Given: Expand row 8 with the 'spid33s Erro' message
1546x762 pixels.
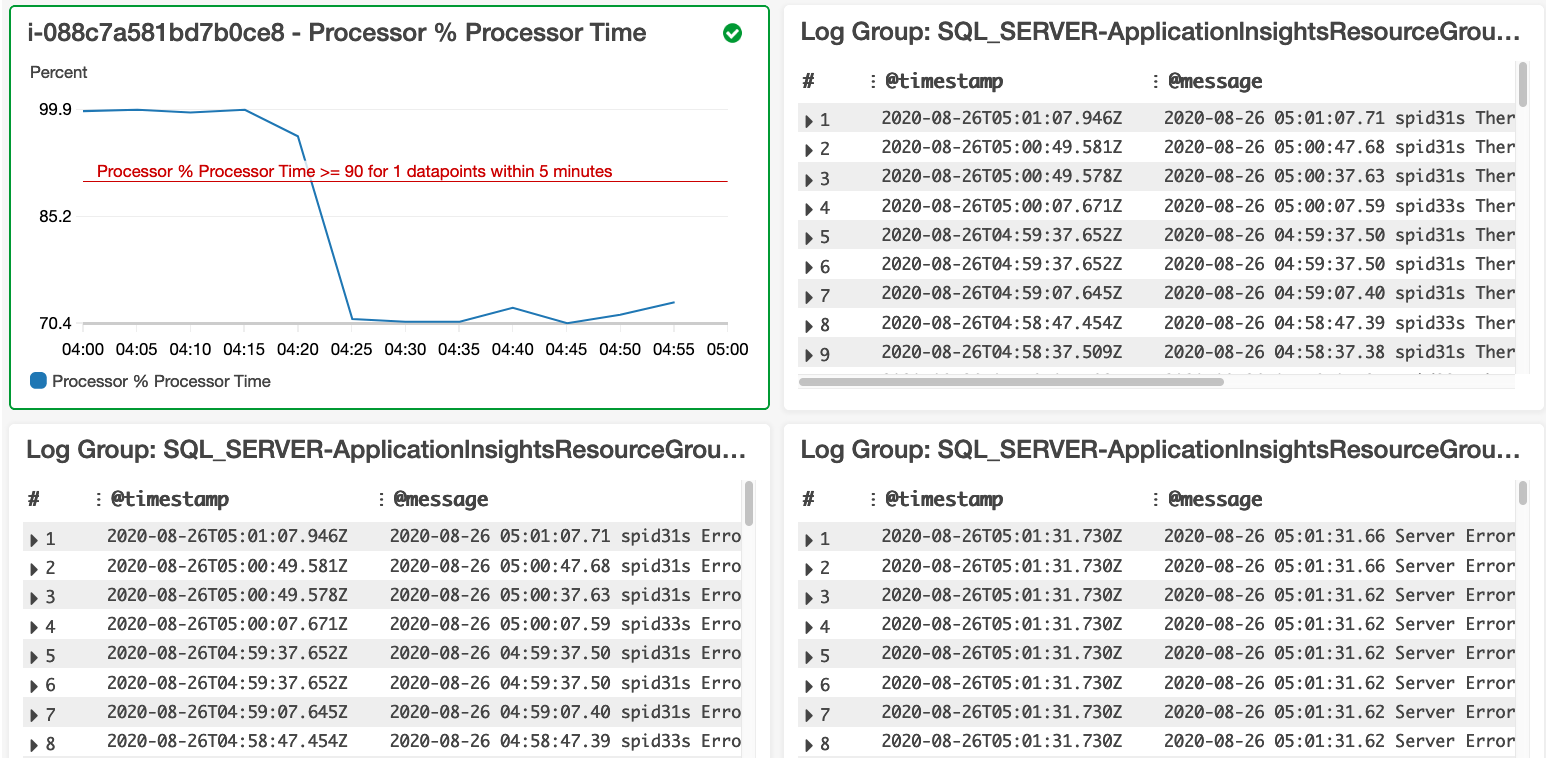Looking at the screenshot, I should [35, 744].
